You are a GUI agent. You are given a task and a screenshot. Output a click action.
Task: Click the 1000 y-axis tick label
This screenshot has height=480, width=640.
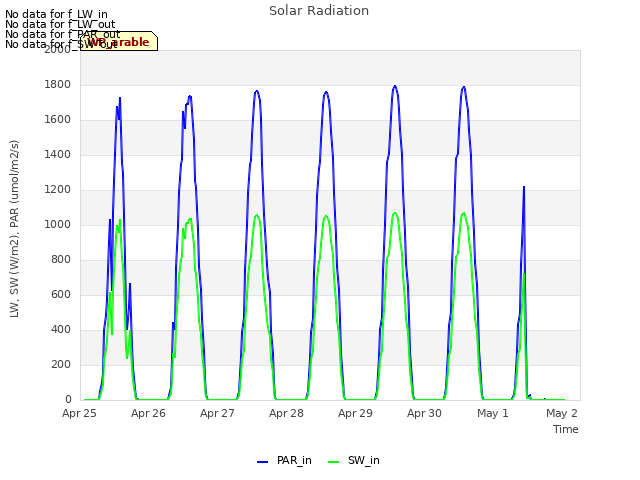(x=58, y=224)
